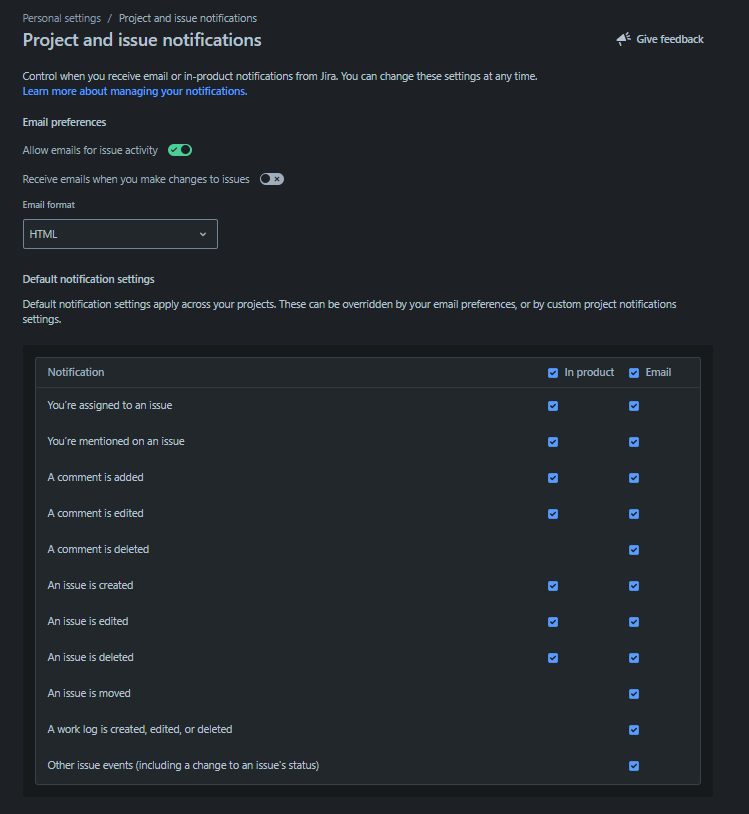The width and height of the screenshot is (749, 814).
Task: Open Personal settings breadcrumb
Action: tap(61, 18)
